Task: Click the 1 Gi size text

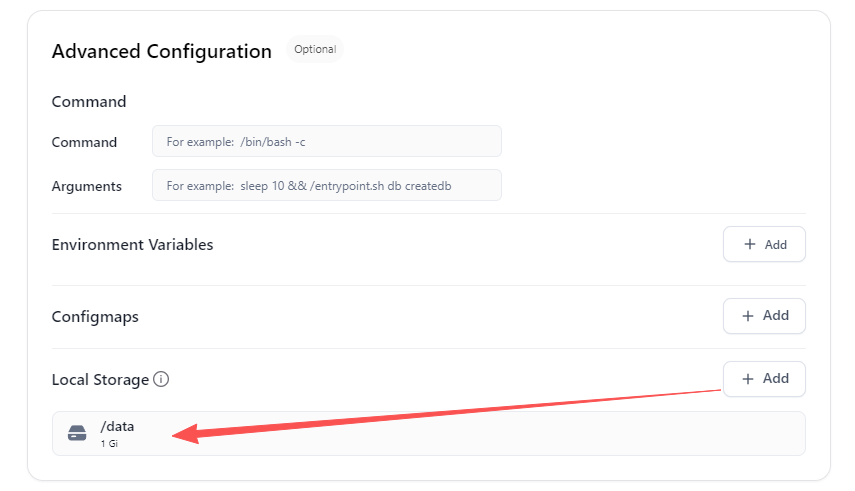Action: [x=109, y=444]
